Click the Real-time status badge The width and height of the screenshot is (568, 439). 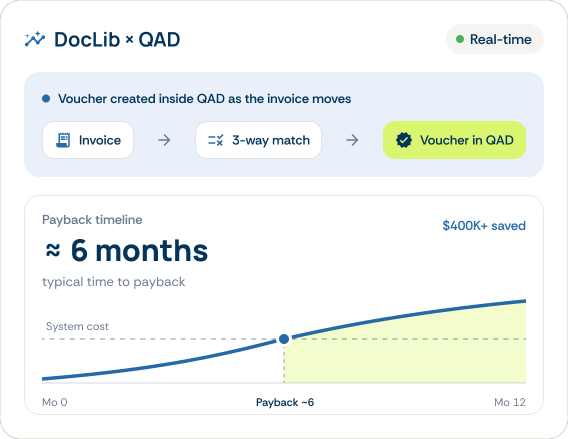coord(495,39)
